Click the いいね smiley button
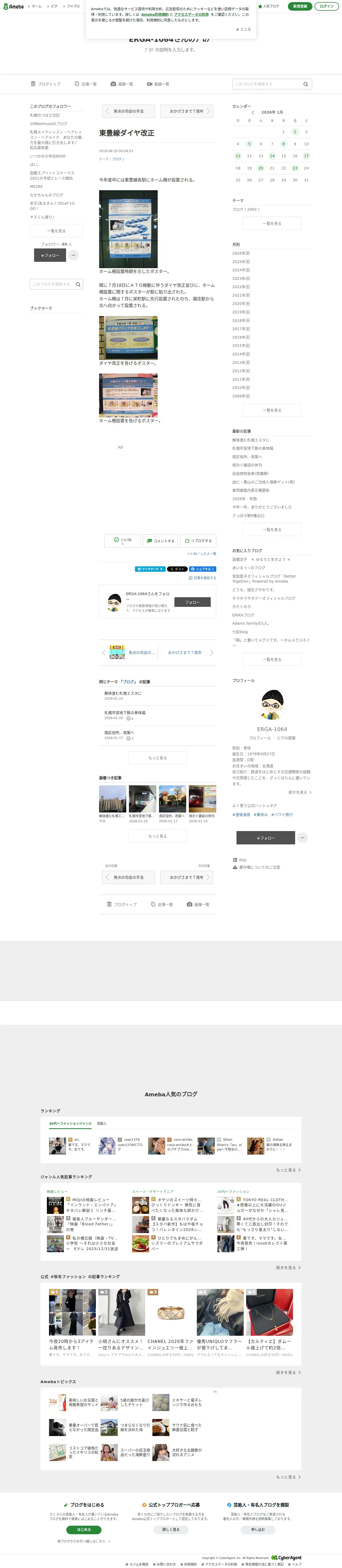 coord(122,541)
